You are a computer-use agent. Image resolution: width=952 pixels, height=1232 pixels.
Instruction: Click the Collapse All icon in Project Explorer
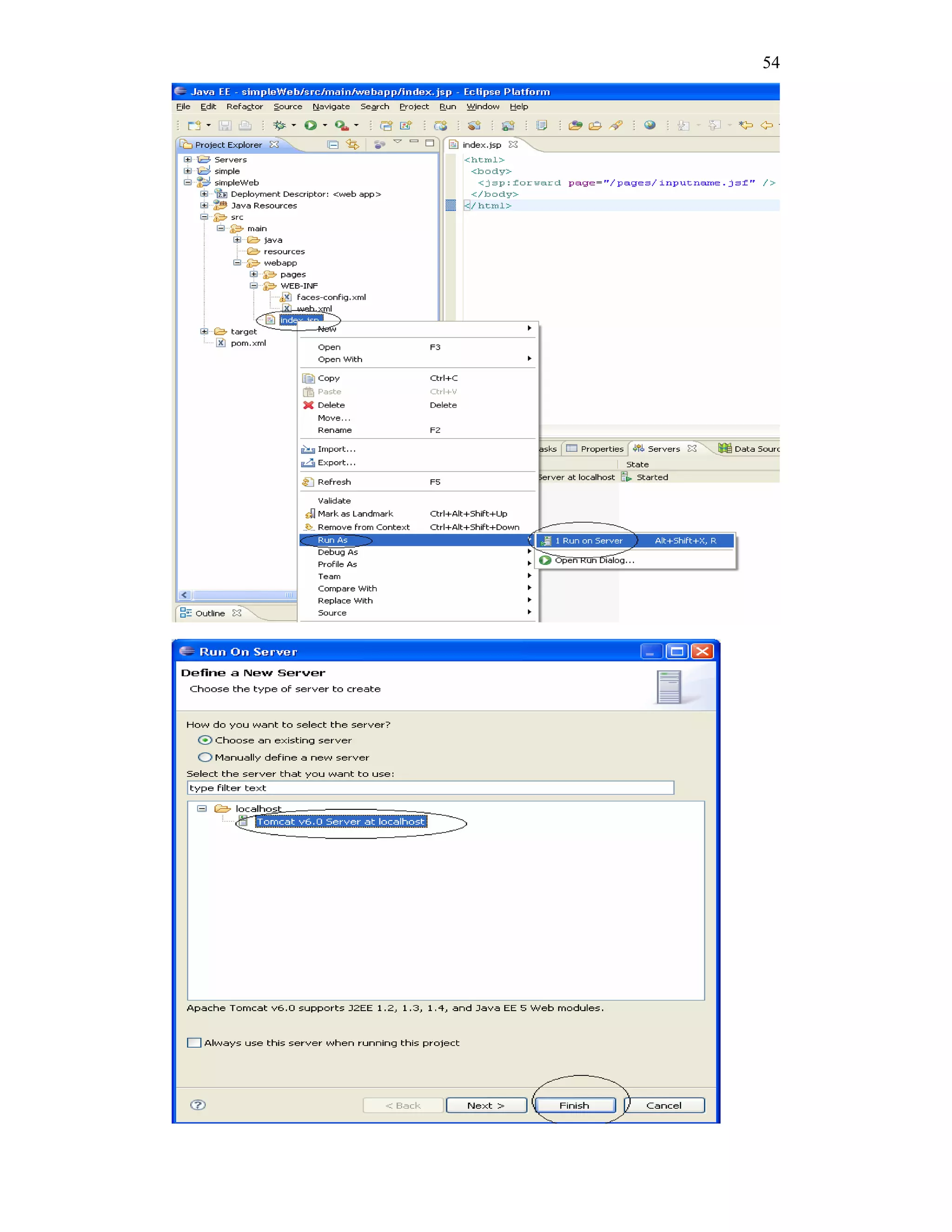coord(333,145)
